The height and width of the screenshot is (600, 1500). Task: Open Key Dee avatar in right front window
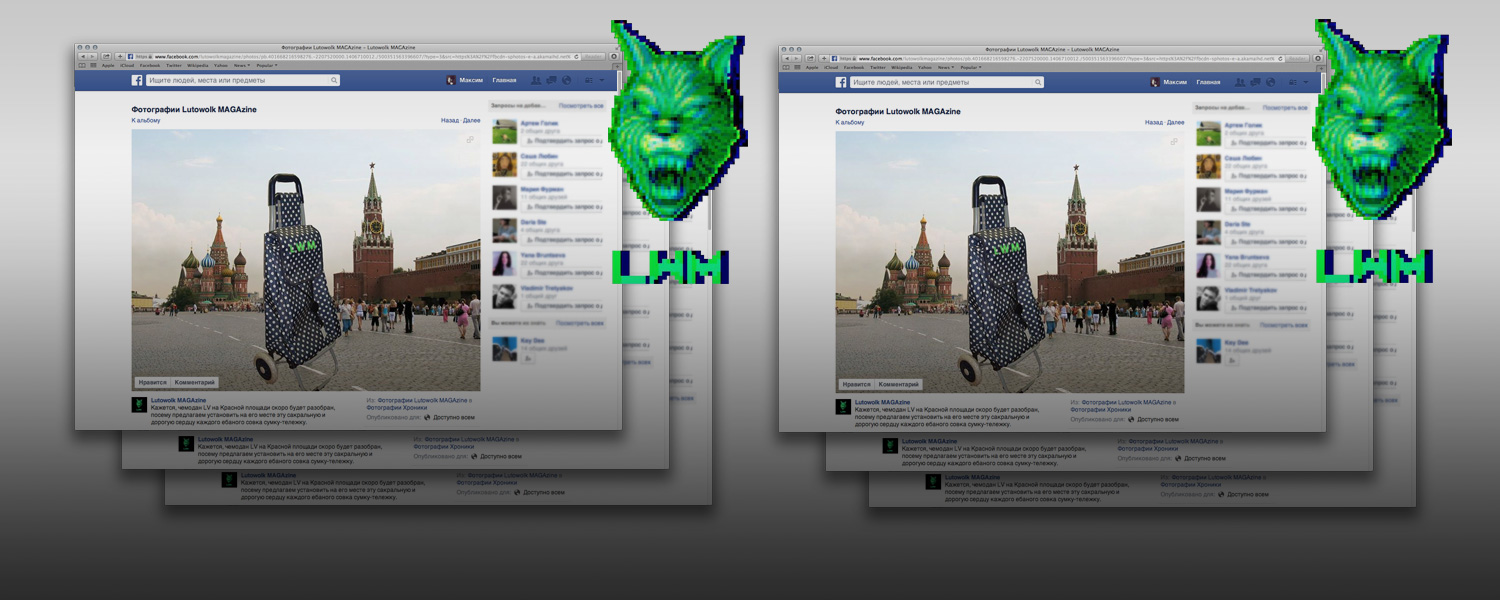pyautogui.click(x=1208, y=349)
